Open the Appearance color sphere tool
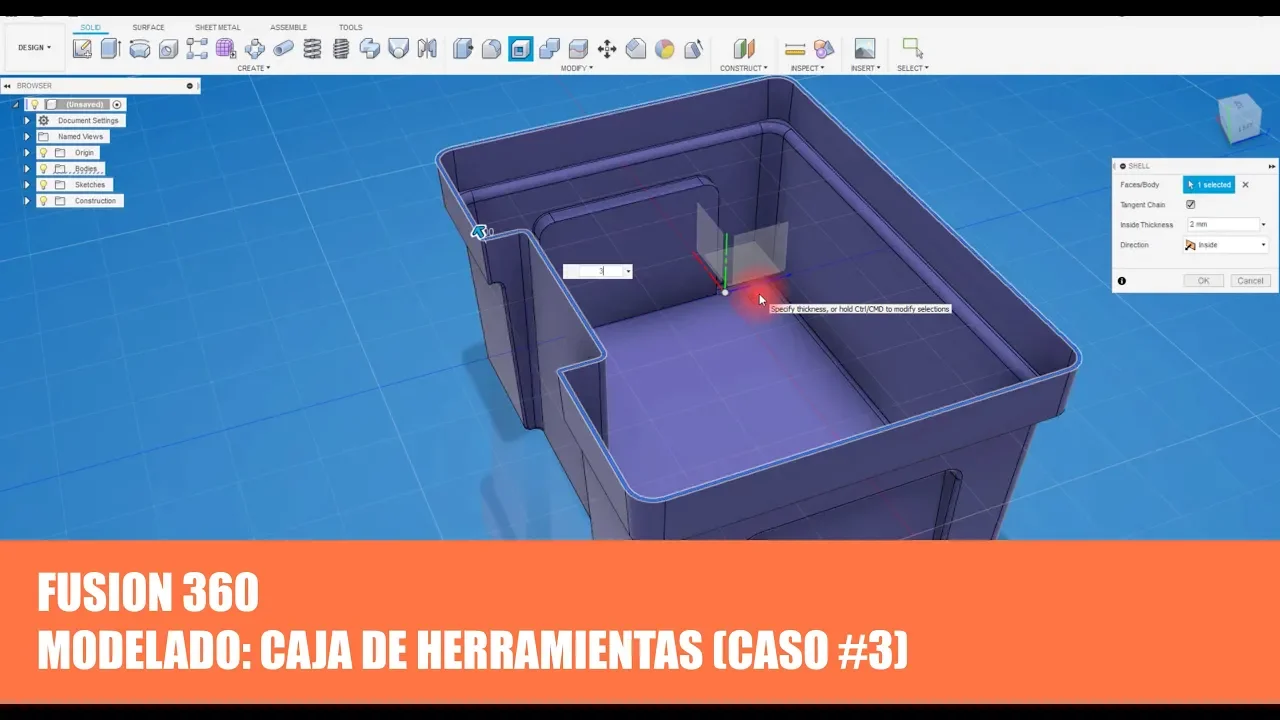Viewport: 1280px width, 720px height. 665,48
